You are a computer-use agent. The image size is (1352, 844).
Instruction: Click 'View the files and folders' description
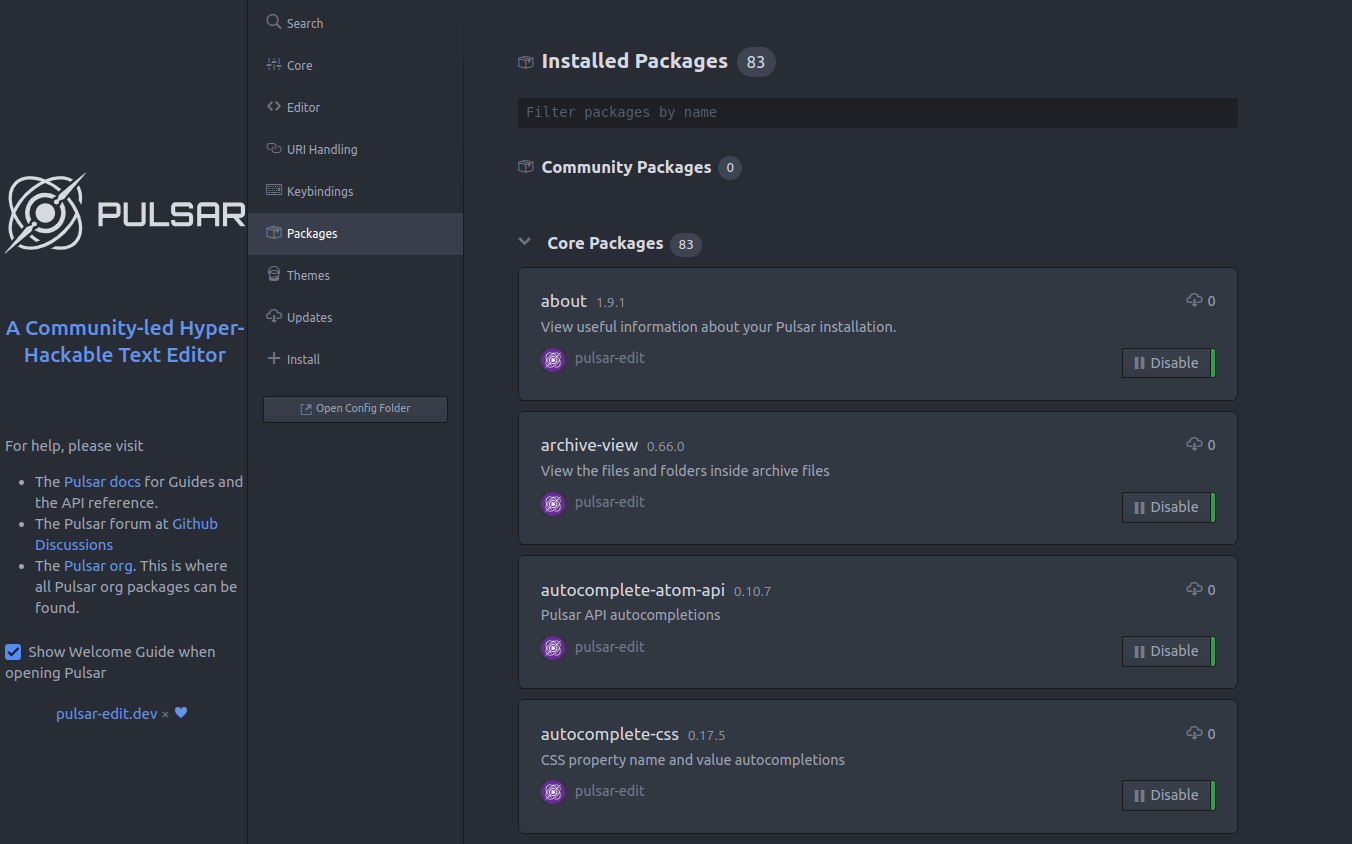[x=685, y=471]
